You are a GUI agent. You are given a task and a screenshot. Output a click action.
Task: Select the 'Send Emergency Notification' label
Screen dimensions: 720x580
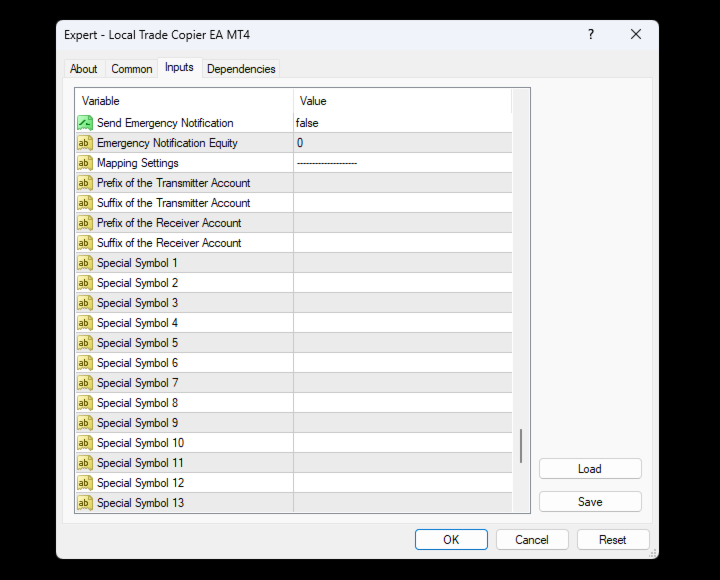point(165,123)
